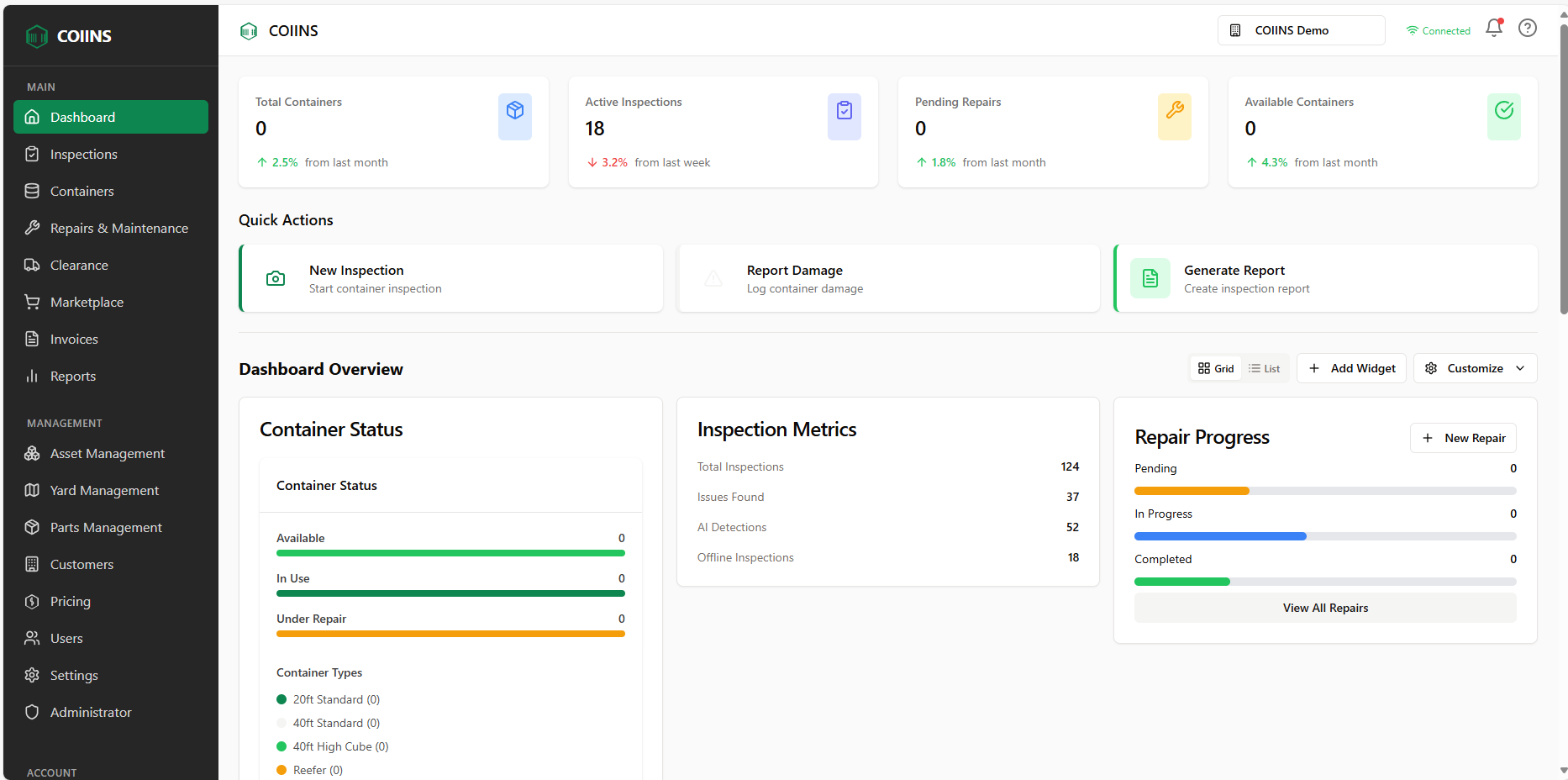This screenshot has height=780, width=1568.
Task: Toggle the 40ft Standard legend dot
Action: [x=282, y=723]
